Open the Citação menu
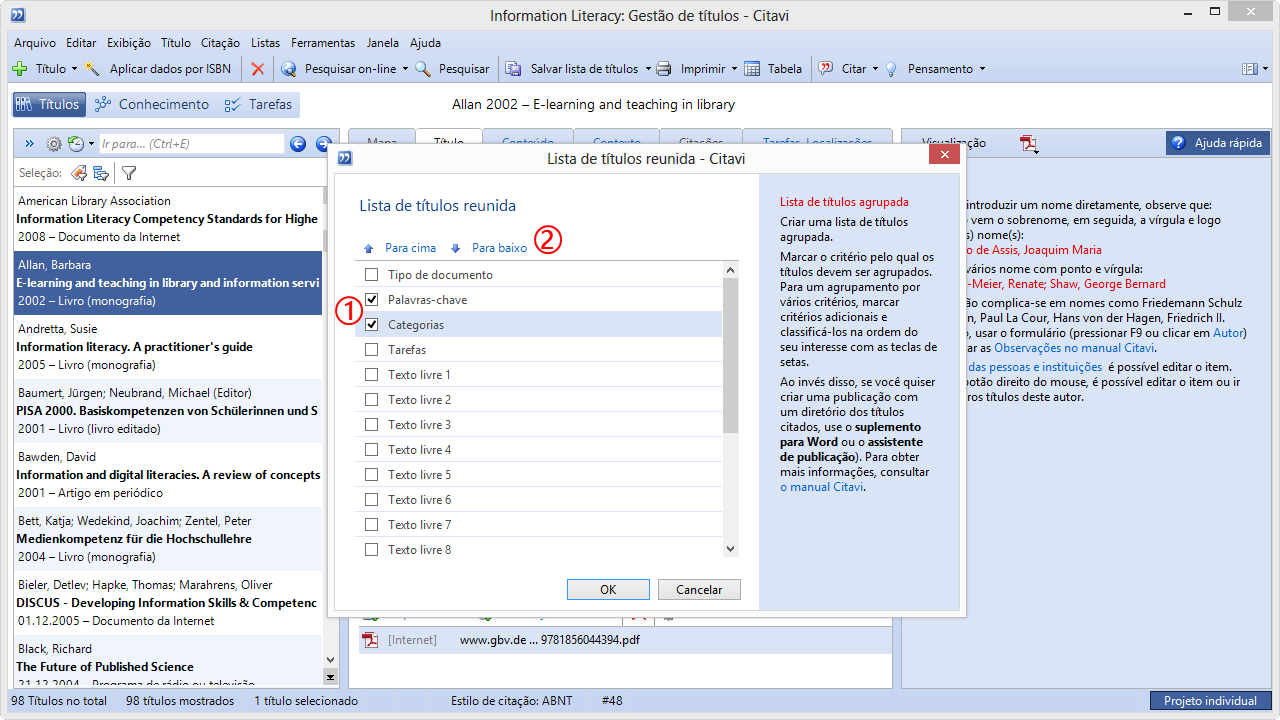The height and width of the screenshot is (720, 1280). 220,43
